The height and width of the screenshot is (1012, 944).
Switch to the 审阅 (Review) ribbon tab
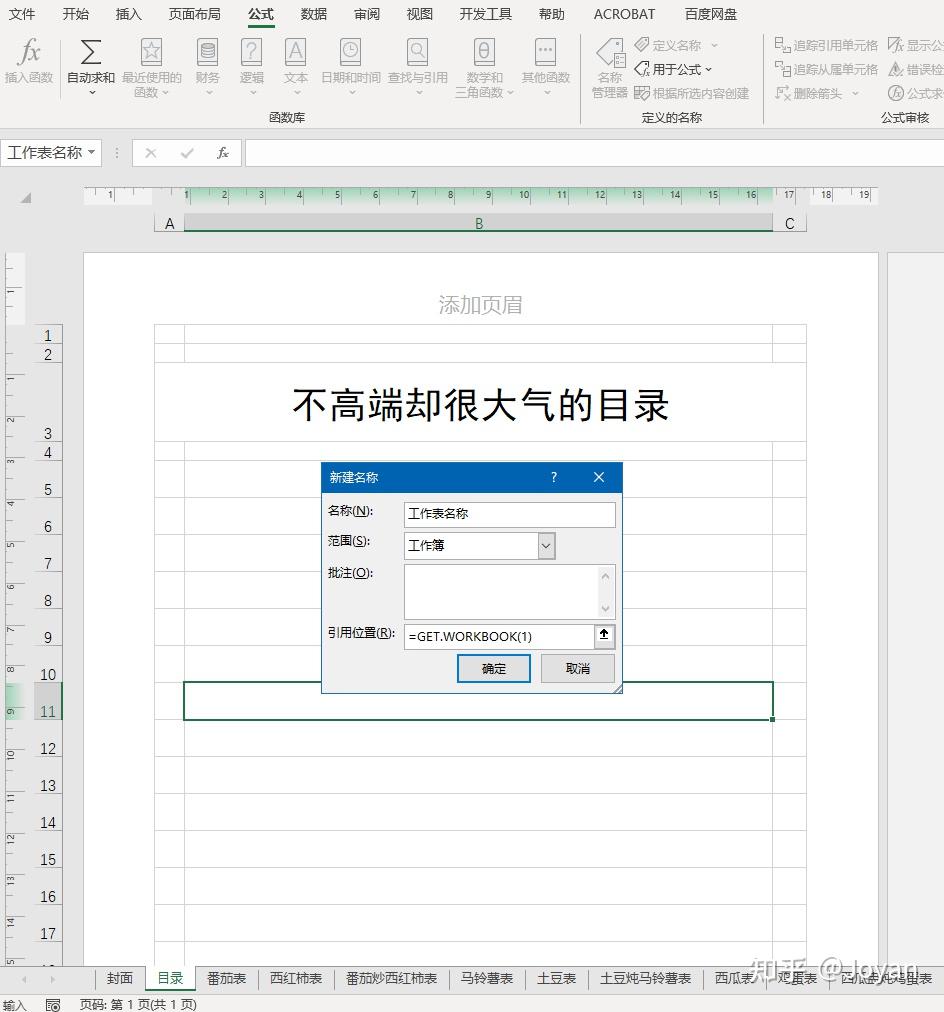click(367, 14)
